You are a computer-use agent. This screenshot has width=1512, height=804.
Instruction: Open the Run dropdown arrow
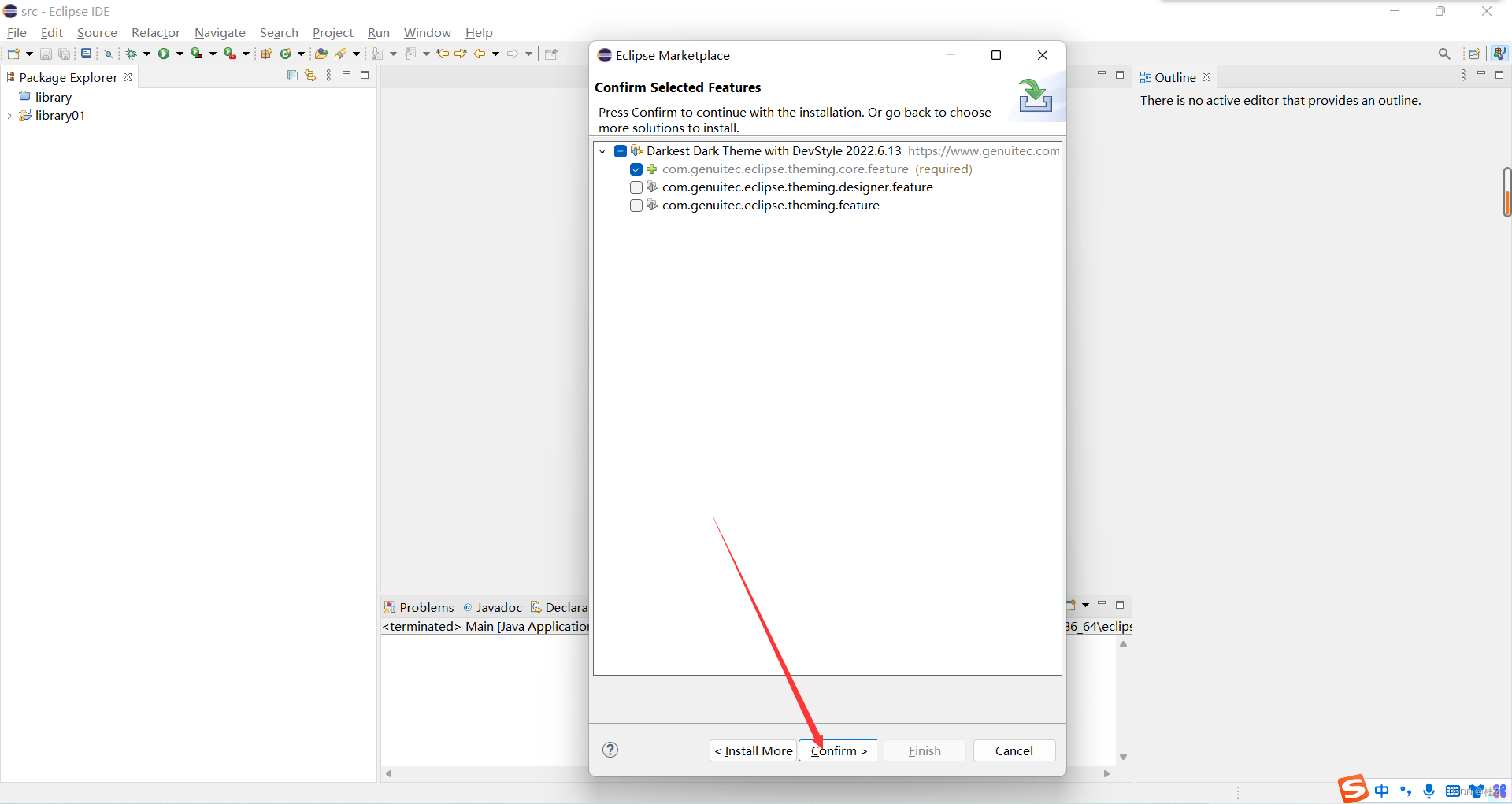coord(180,54)
